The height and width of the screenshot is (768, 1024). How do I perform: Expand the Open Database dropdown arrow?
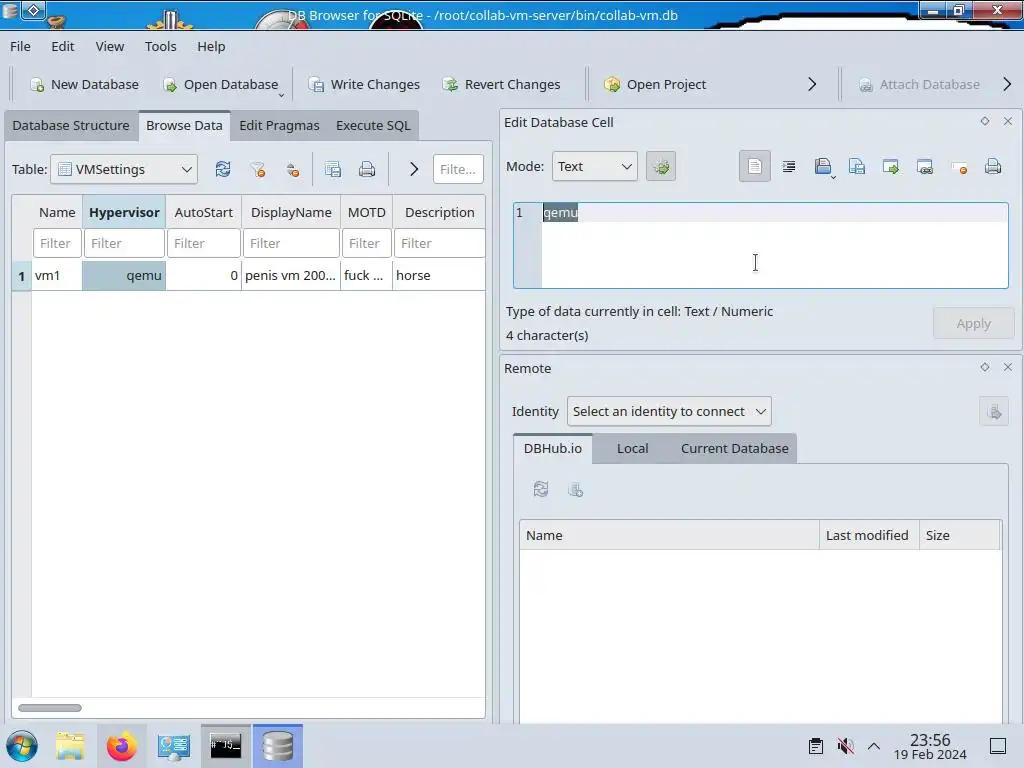pos(281,95)
